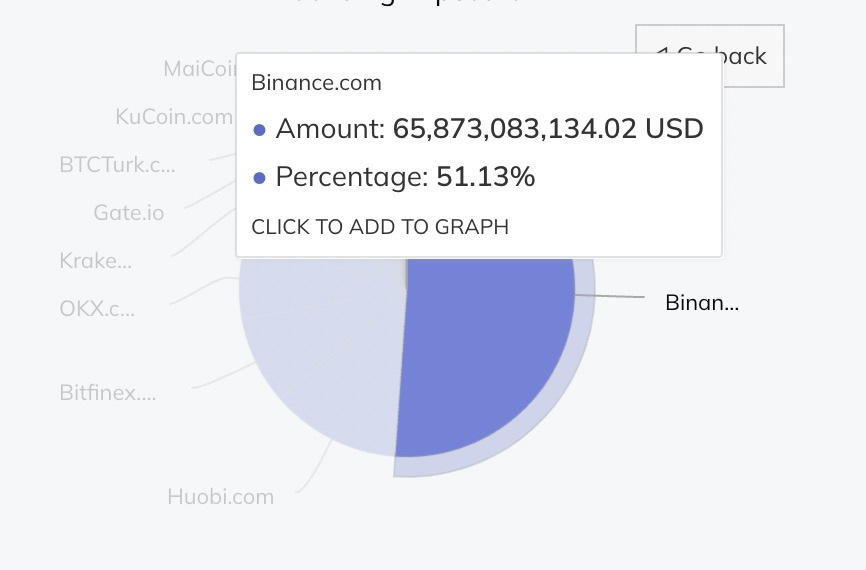Click the 'CLICK TO ADD TO GRAPH' text
Screen dimensions: 866x570
click(x=380, y=227)
